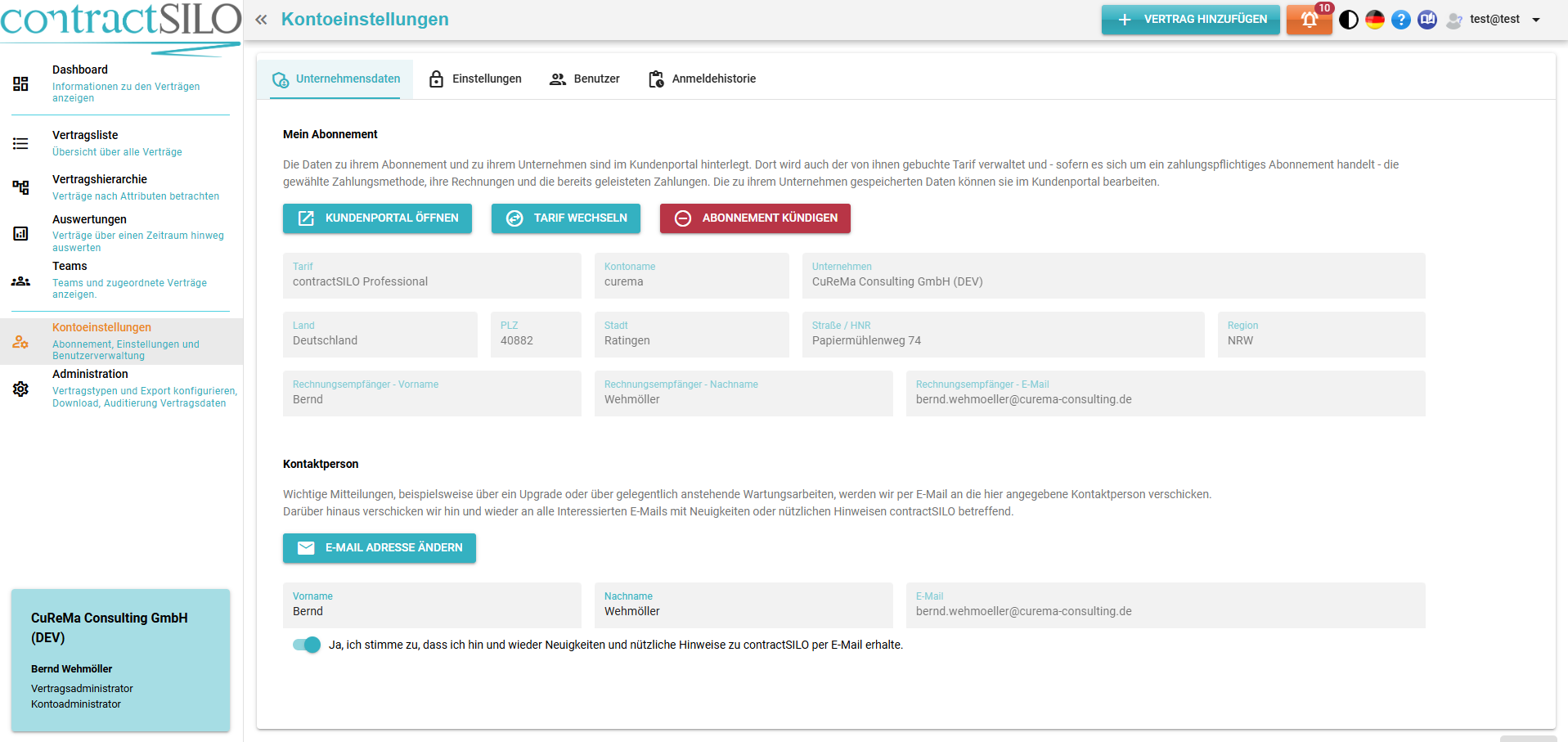Image resolution: width=1568 pixels, height=742 pixels.
Task: Click the Kontoeinstellungen user-gear icon
Action: click(x=20, y=342)
